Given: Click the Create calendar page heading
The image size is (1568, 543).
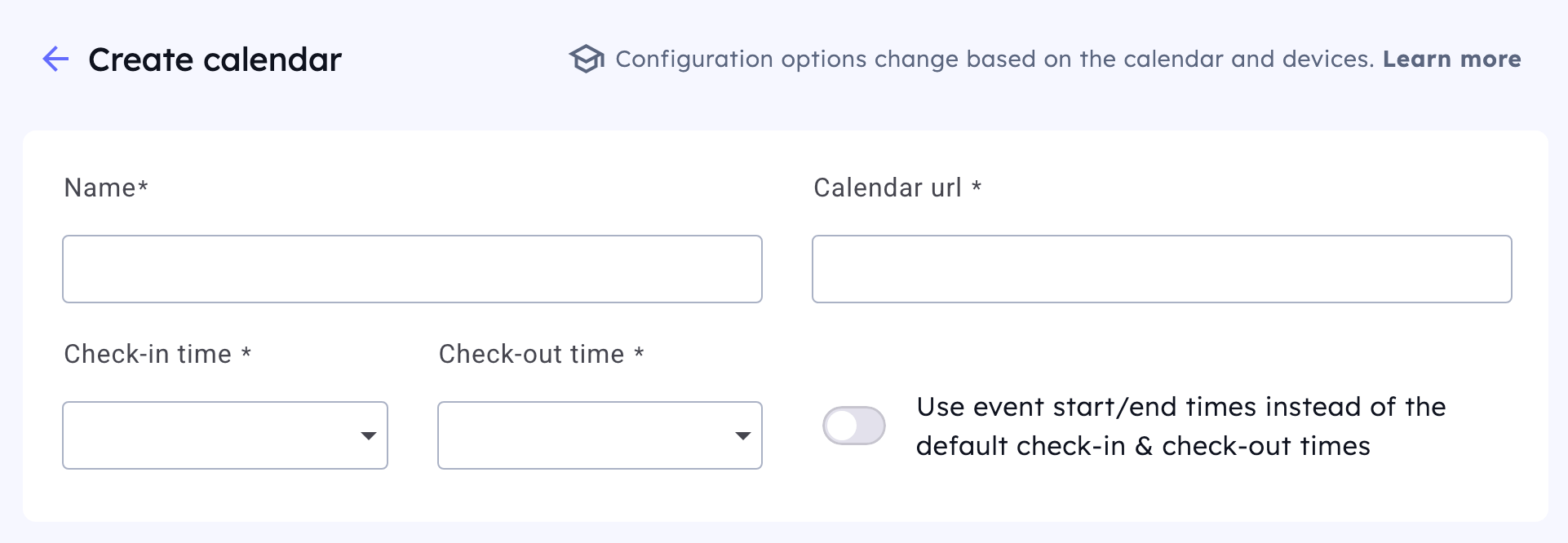Looking at the screenshot, I should [x=215, y=60].
